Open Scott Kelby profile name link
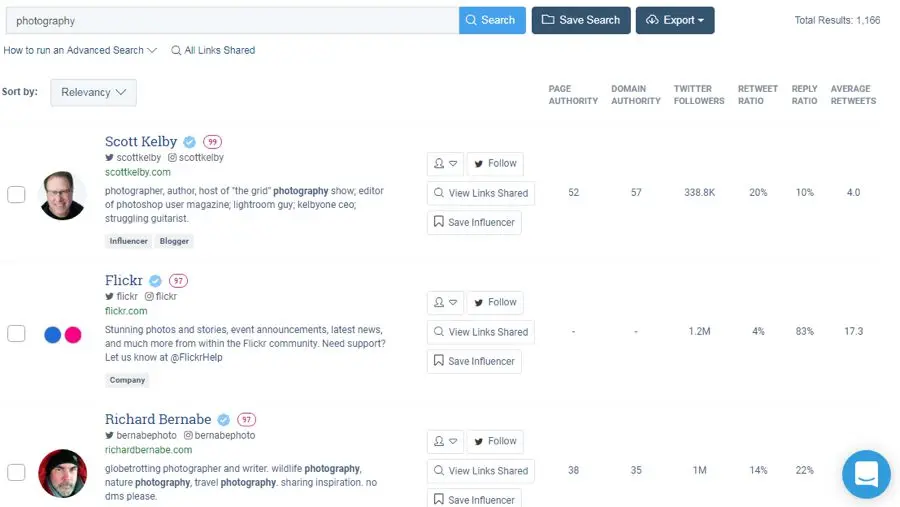 point(141,141)
